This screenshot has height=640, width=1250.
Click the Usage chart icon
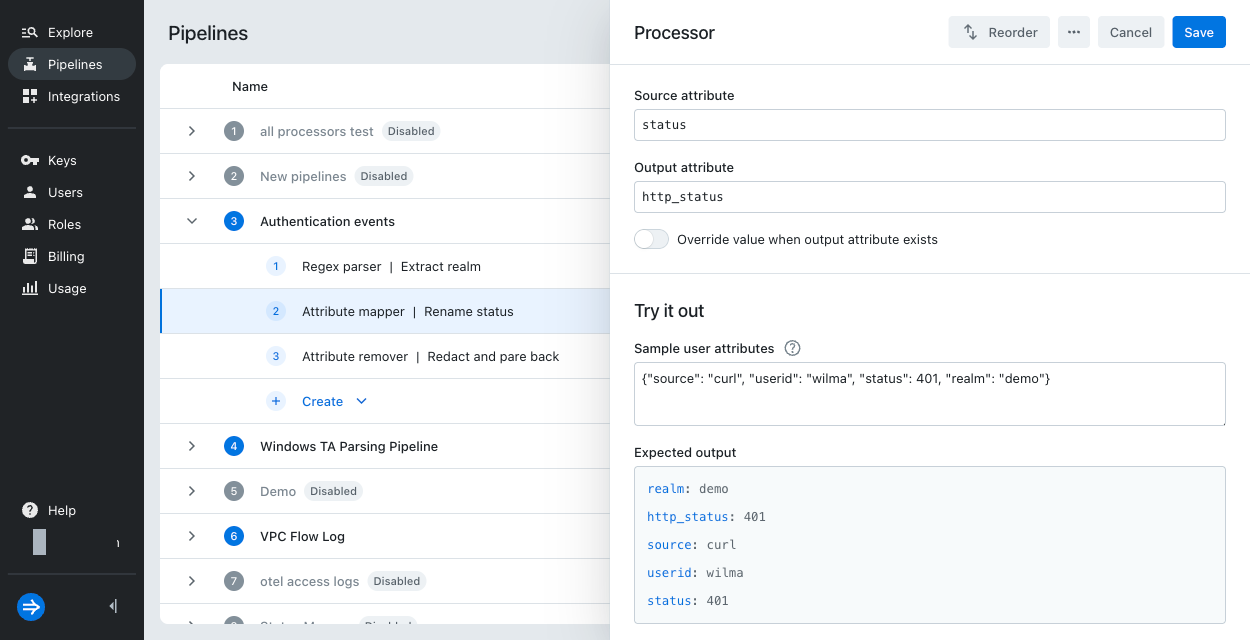pos(30,288)
